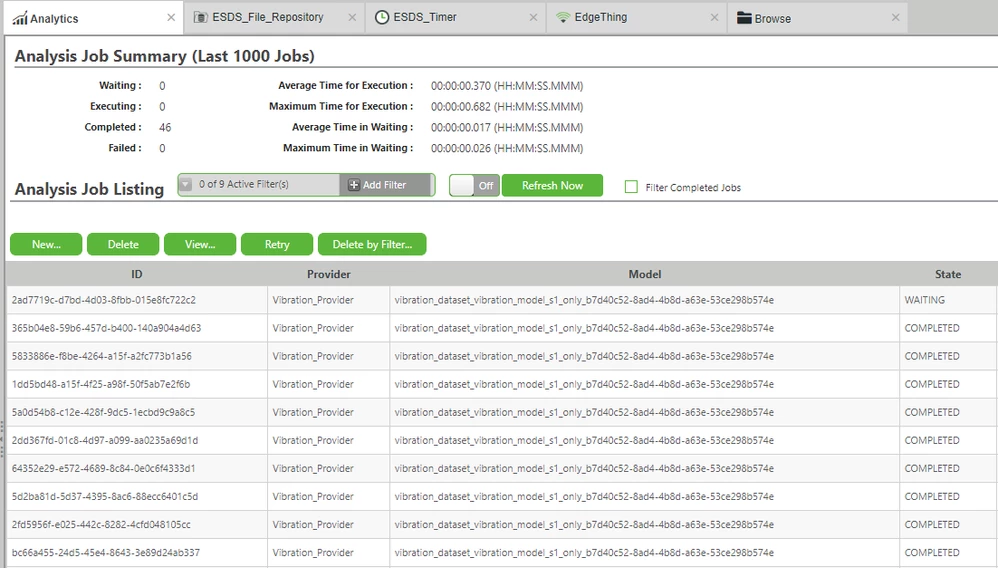The height and width of the screenshot is (568, 998).
Task: Sort by the Provider column header
Action: (328, 274)
